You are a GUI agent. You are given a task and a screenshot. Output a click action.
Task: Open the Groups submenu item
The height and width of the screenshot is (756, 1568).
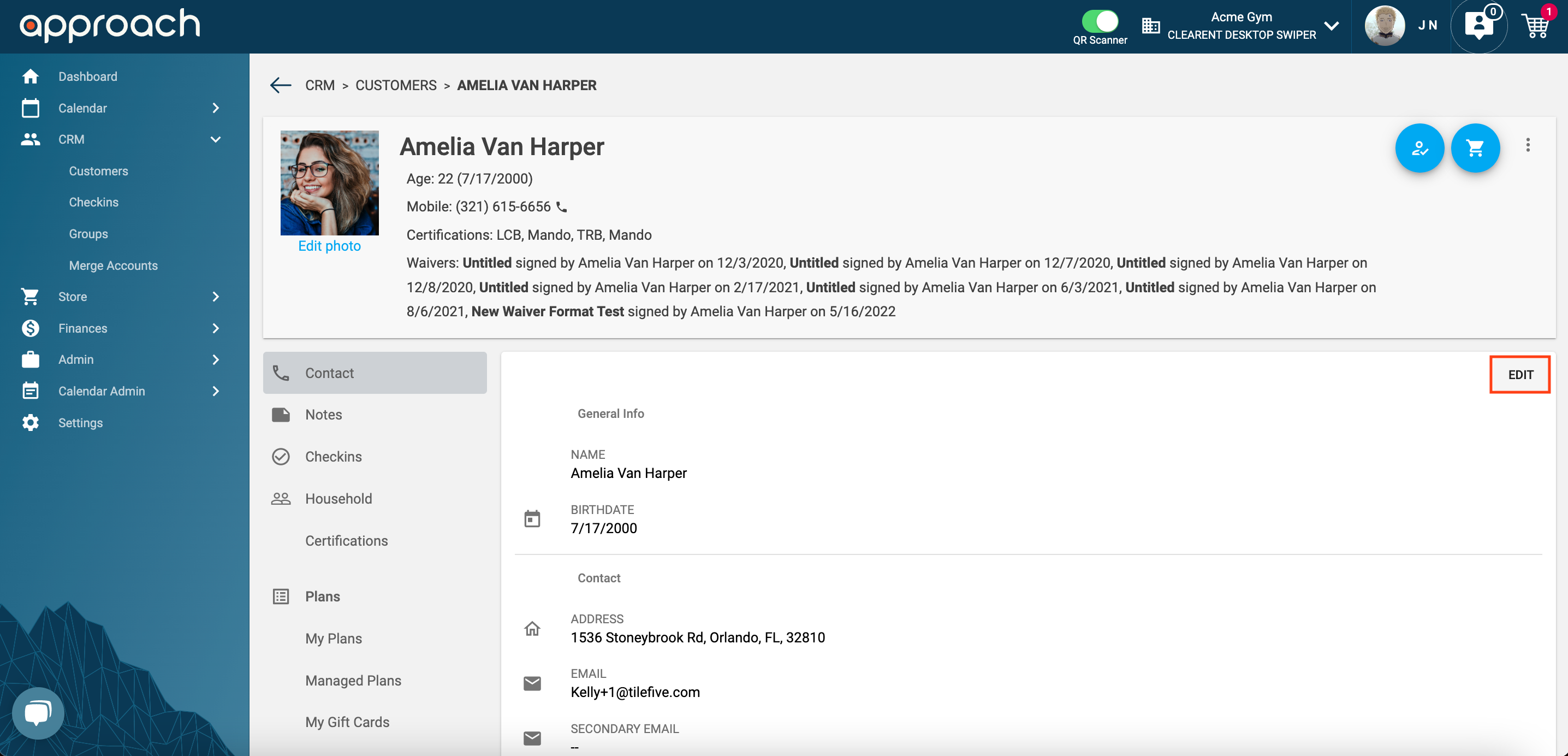click(x=88, y=234)
